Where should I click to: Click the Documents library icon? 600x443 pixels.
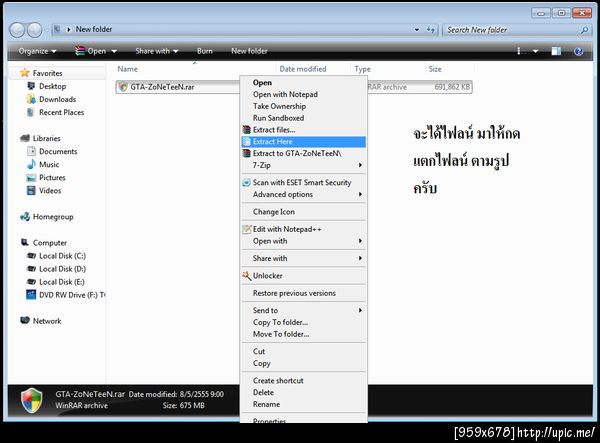[31, 151]
